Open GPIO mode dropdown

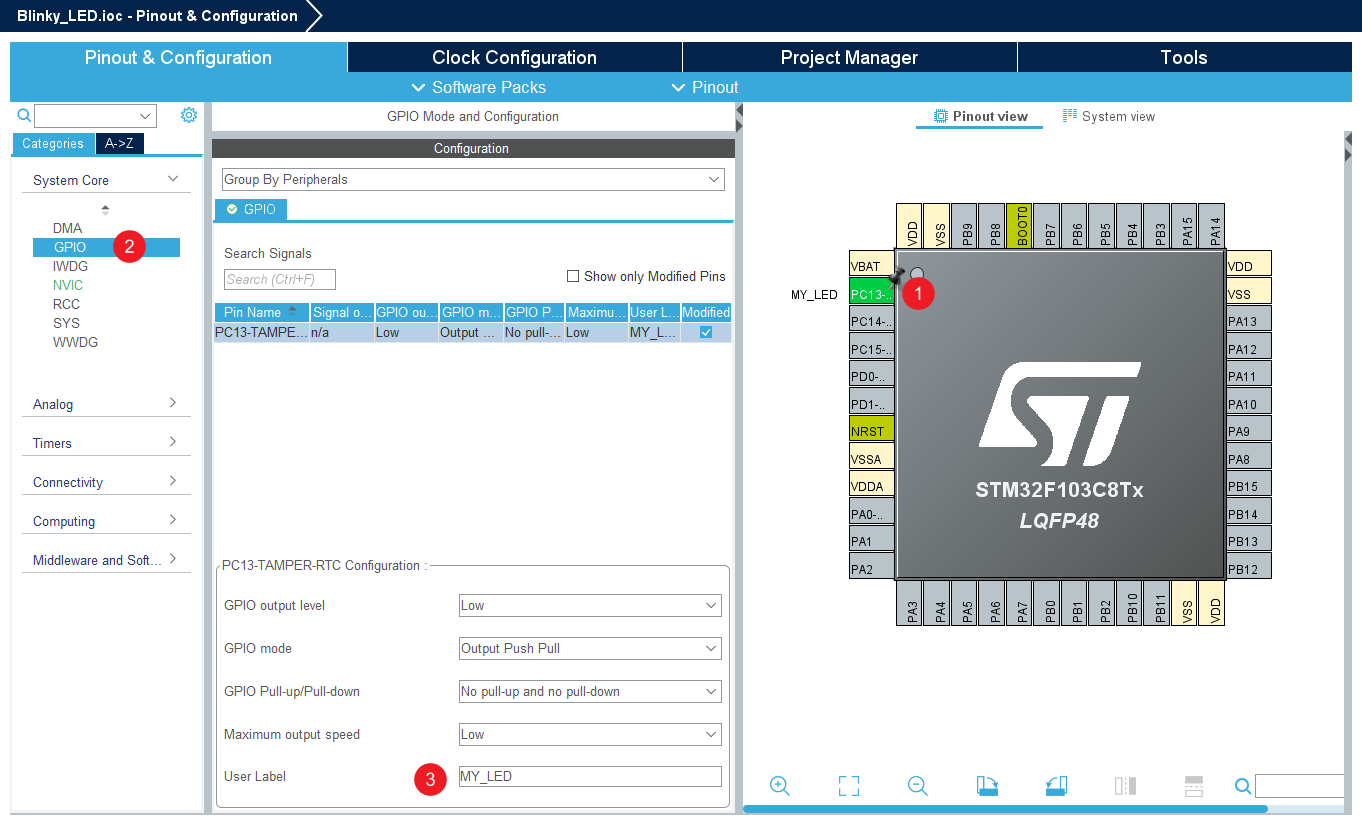click(x=589, y=649)
